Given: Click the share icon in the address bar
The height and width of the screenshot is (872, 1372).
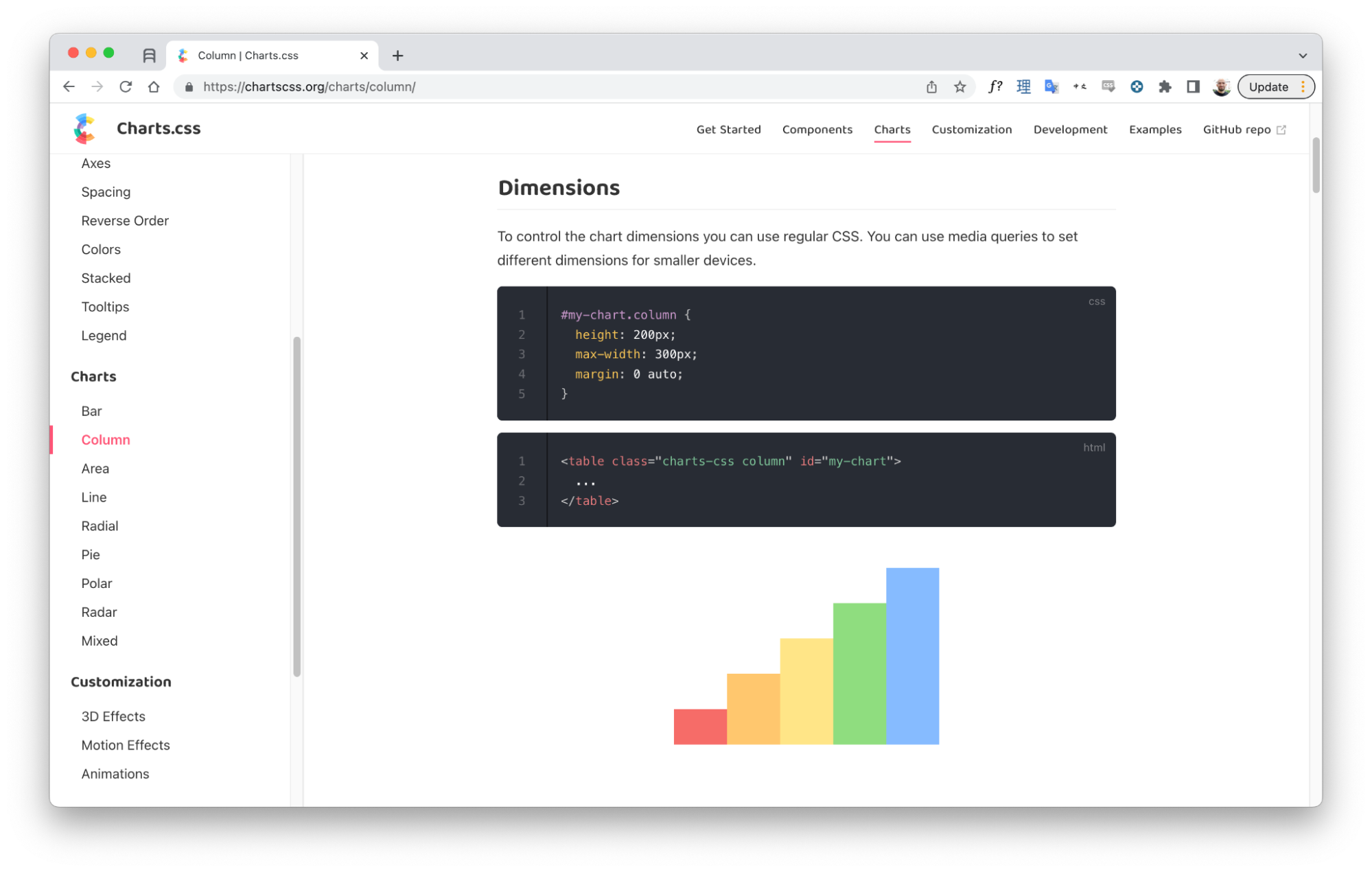Looking at the screenshot, I should pos(931,86).
